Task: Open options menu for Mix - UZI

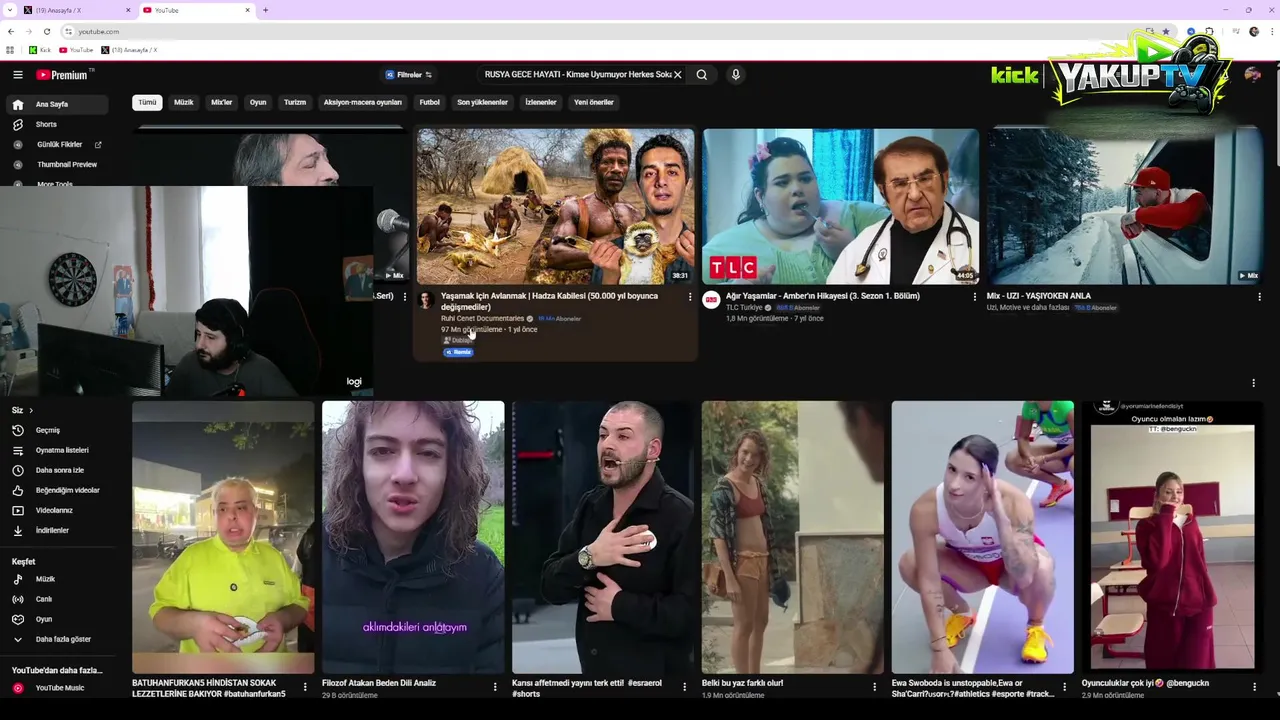Action: [x=1259, y=297]
